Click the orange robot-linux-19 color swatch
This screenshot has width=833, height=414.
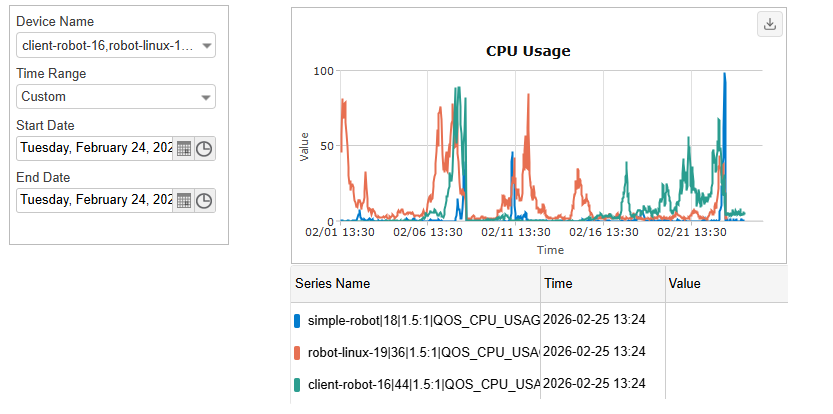point(297,352)
